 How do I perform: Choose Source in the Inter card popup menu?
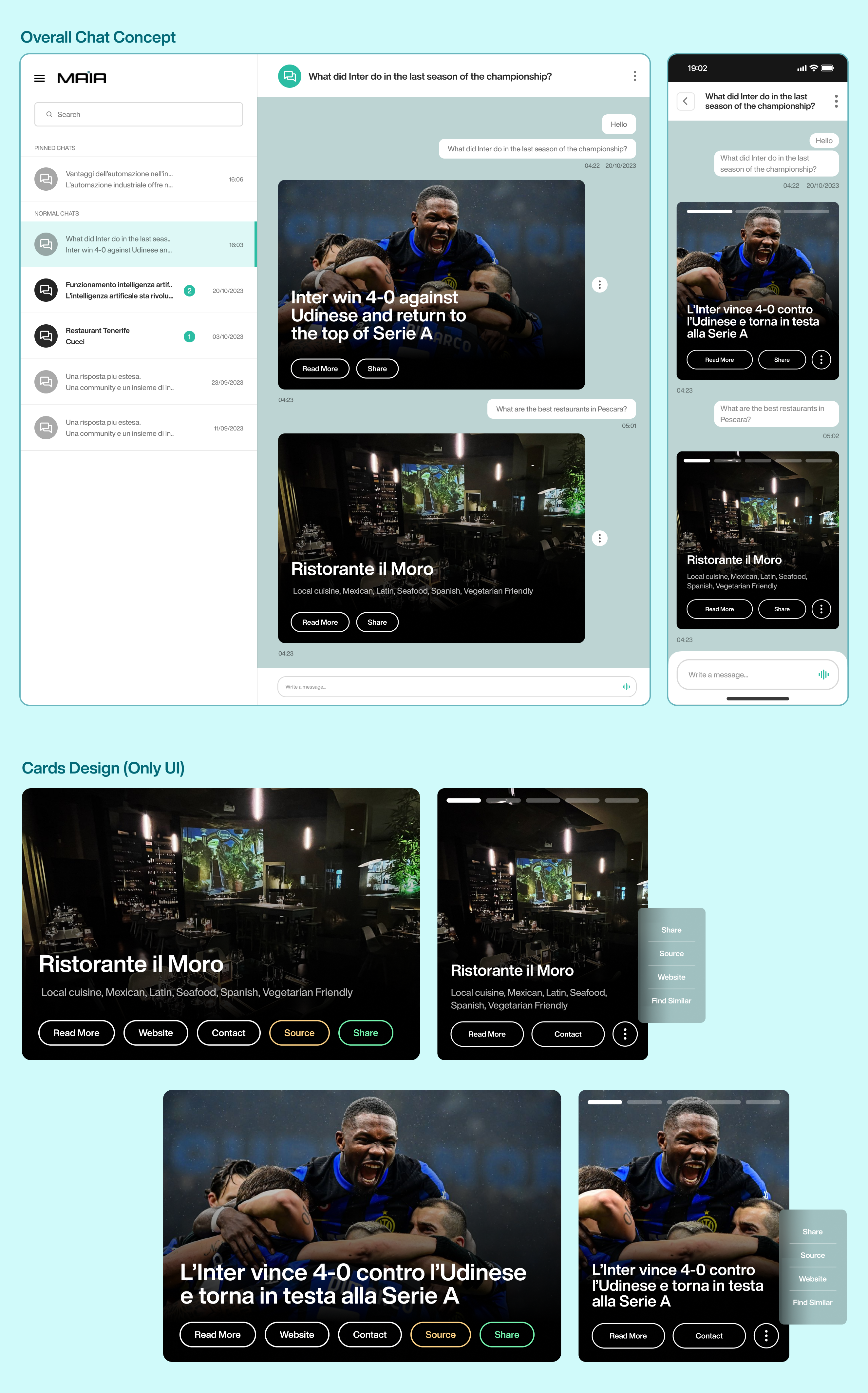pos(812,1255)
